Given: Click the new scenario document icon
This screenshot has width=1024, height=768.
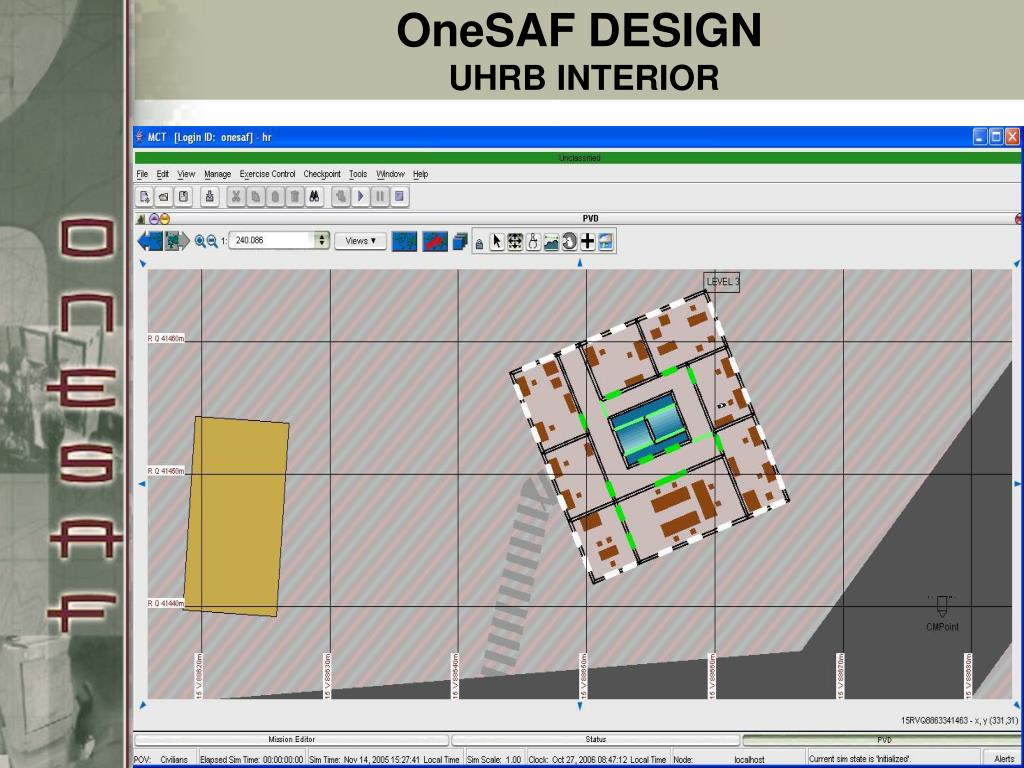Looking at the screenshot, I should tap(144, 196).
